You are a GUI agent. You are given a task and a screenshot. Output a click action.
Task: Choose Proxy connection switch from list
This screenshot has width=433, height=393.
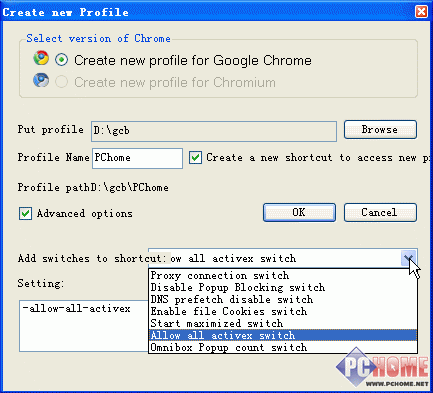pos(283,276)
